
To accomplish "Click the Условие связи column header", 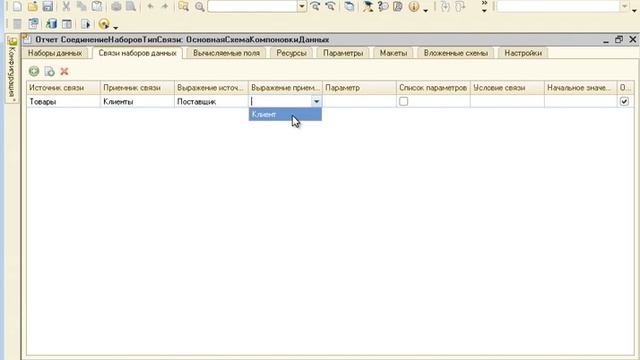I will [x=507, y=88].
